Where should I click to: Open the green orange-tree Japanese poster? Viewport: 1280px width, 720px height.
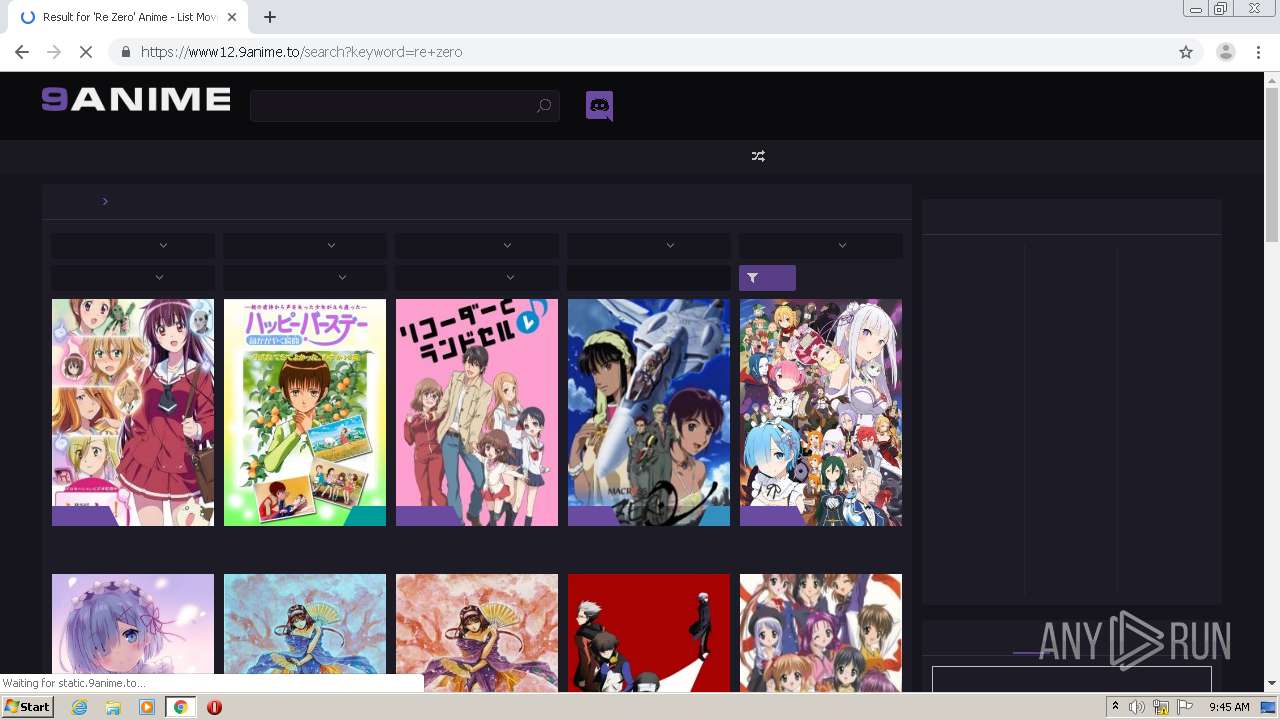click(305, 412)
